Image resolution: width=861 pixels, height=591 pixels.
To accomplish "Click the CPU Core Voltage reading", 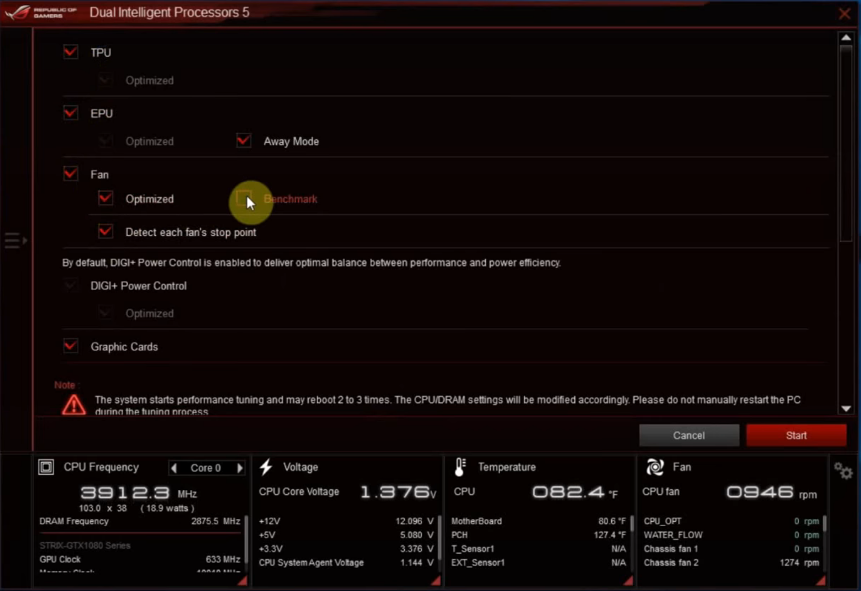I will (x=347, y=492).
